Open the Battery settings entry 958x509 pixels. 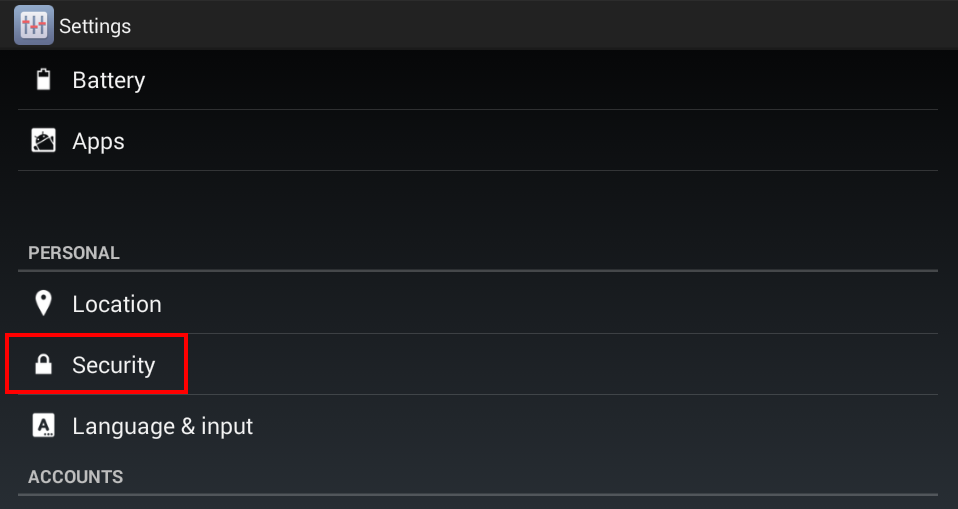[478, 79]
